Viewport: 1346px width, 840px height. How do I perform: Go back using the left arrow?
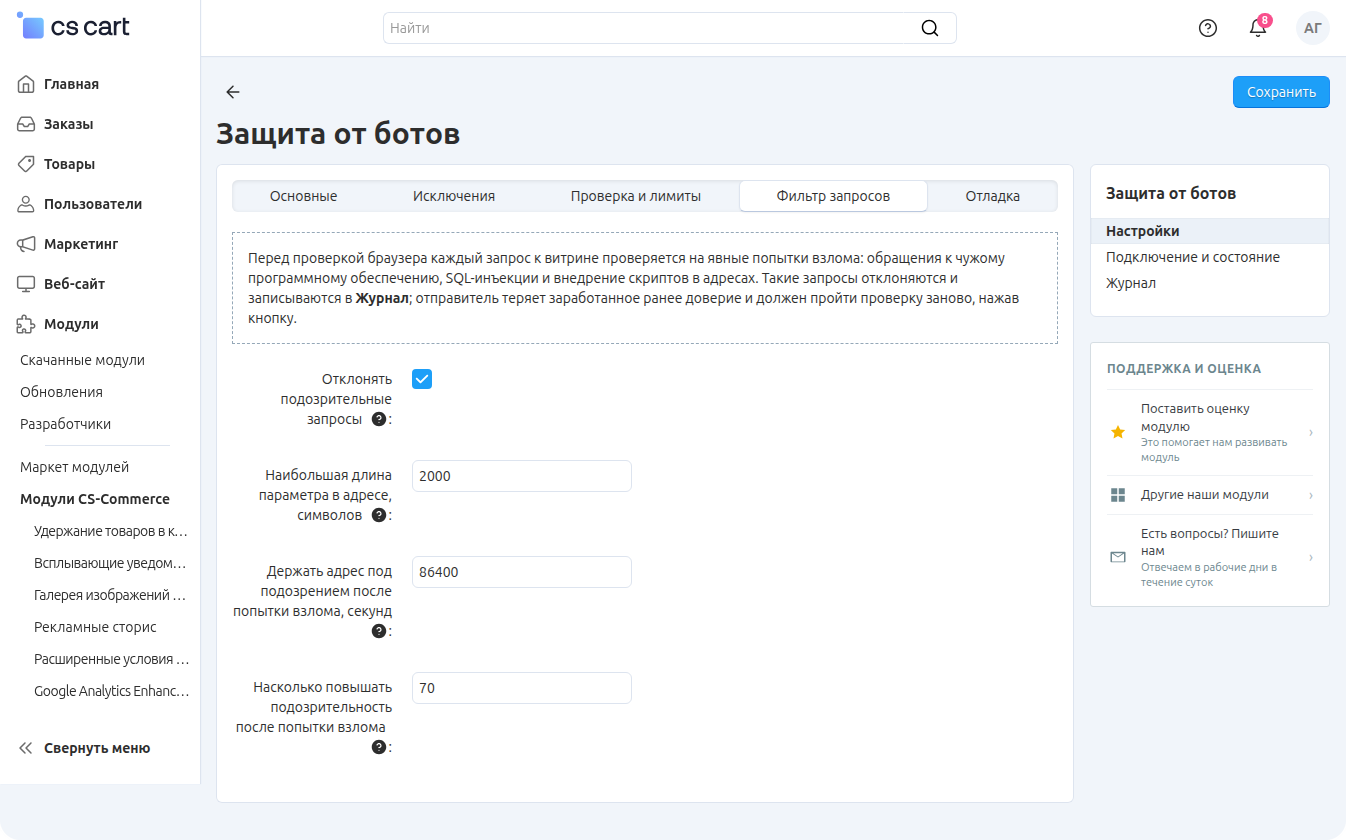click(233, 92)
